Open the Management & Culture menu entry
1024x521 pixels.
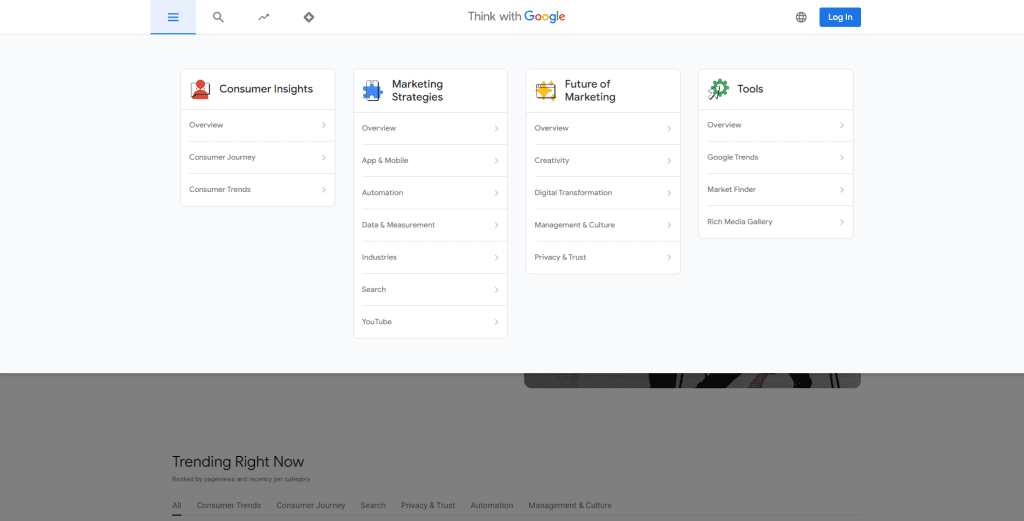click(603, 225)
